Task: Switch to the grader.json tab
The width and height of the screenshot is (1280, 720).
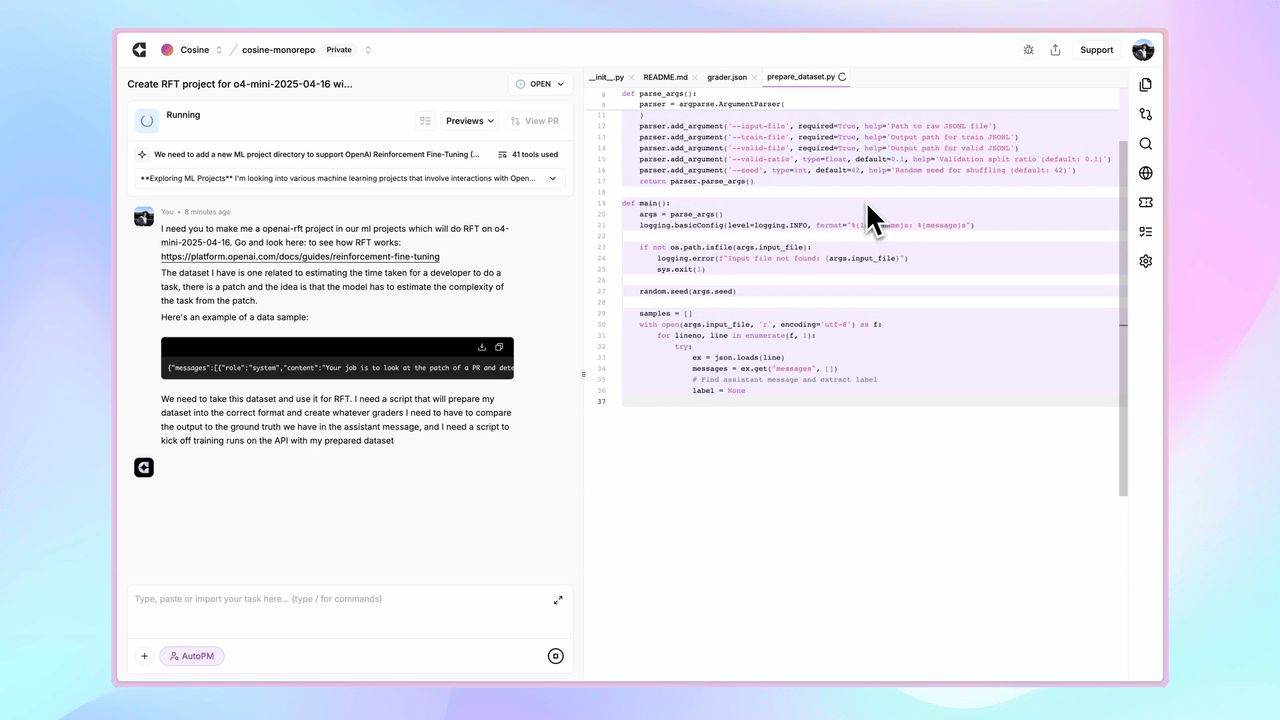Action: tap(726, 77)
